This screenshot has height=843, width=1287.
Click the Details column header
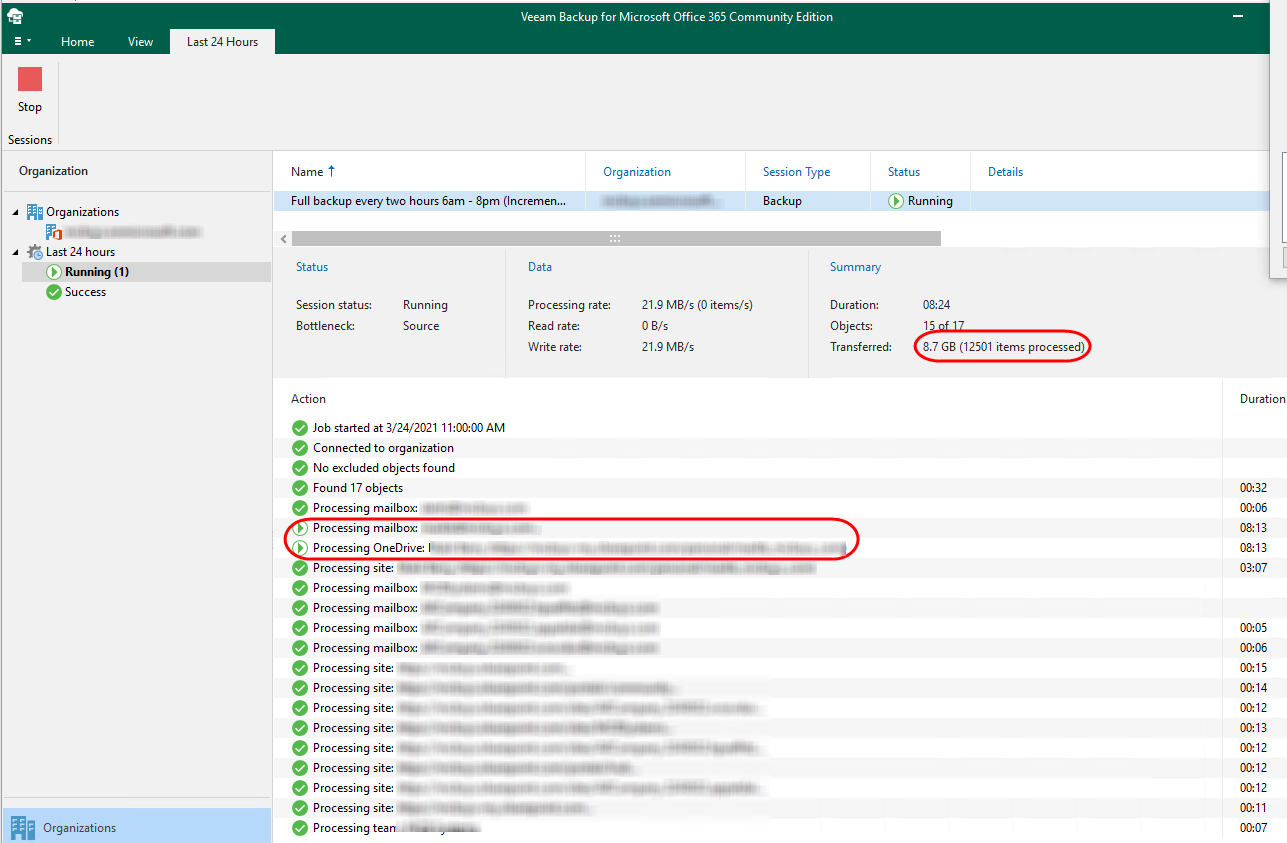(1005, 172)
